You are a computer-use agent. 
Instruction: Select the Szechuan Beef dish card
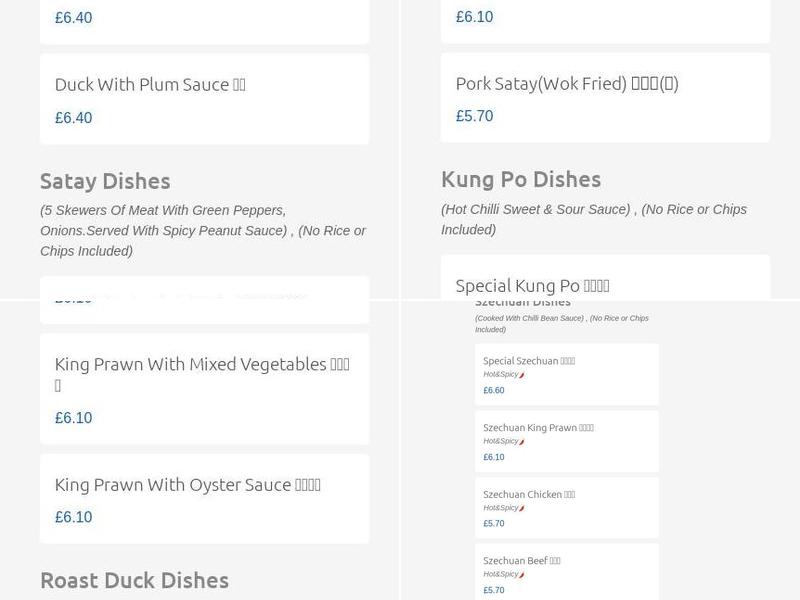pyautogui.click(x=566, y=573)
